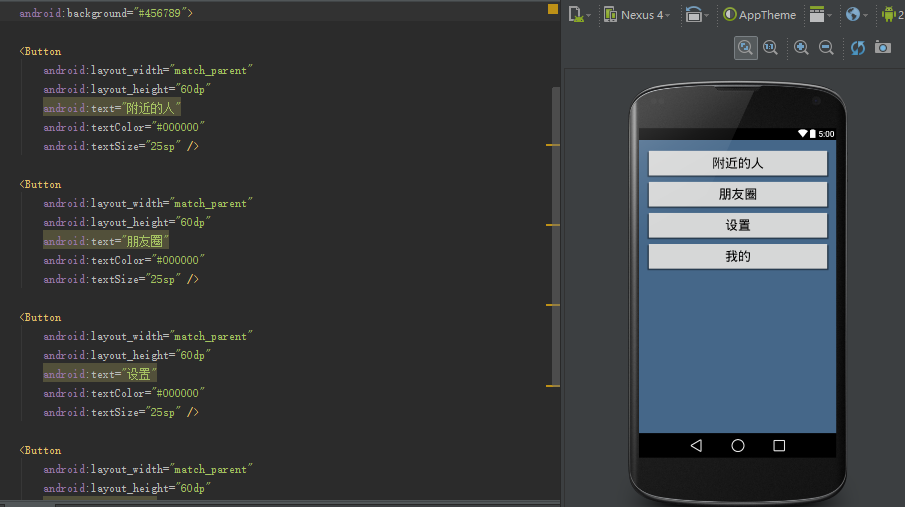Click the <Button tag of the 朋友圈 block
The image size is (905, 507).
40,184
